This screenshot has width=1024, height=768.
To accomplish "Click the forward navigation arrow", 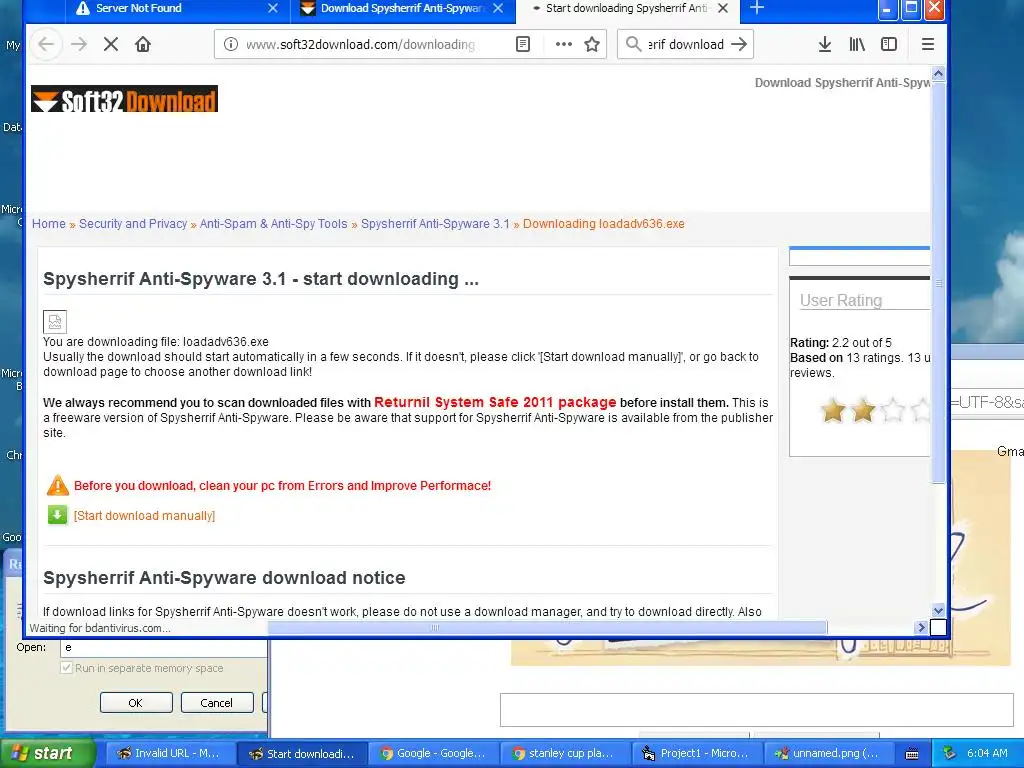I will tap(78, 44).
